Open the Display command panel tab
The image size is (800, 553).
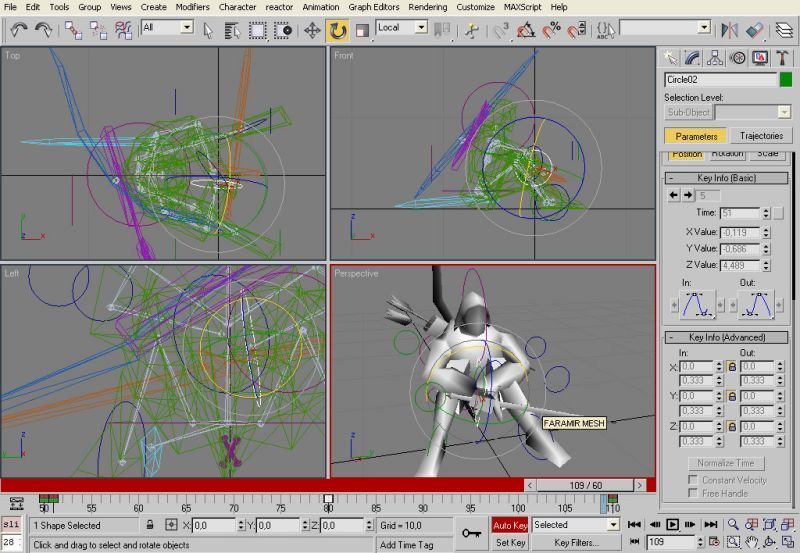click(x=760, y=58)
